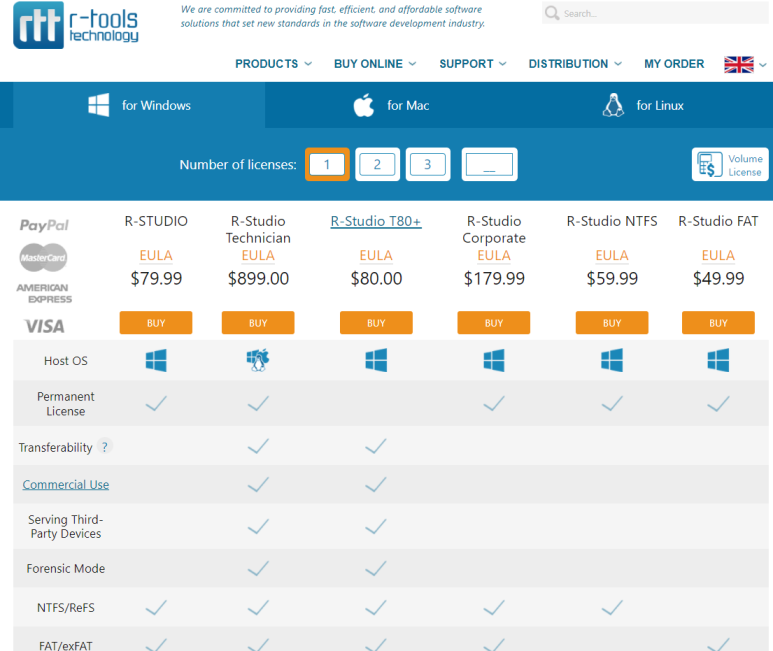
Task: Switch to the for Mac tab
Action: pyautogui.click(x=391, y=105)
